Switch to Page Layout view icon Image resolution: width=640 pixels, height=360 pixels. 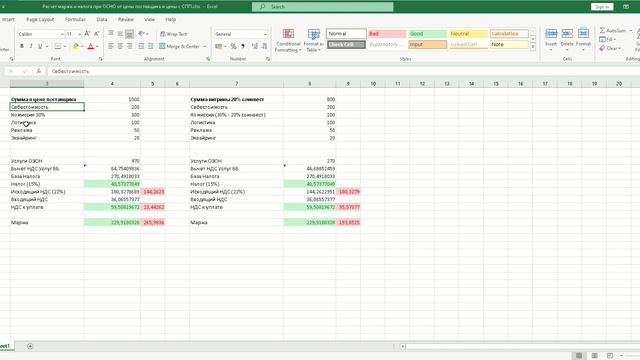click(594, 356)
